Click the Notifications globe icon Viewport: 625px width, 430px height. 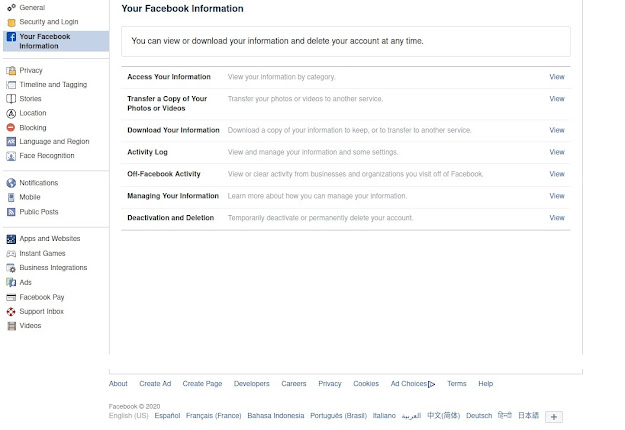point(11,183)
